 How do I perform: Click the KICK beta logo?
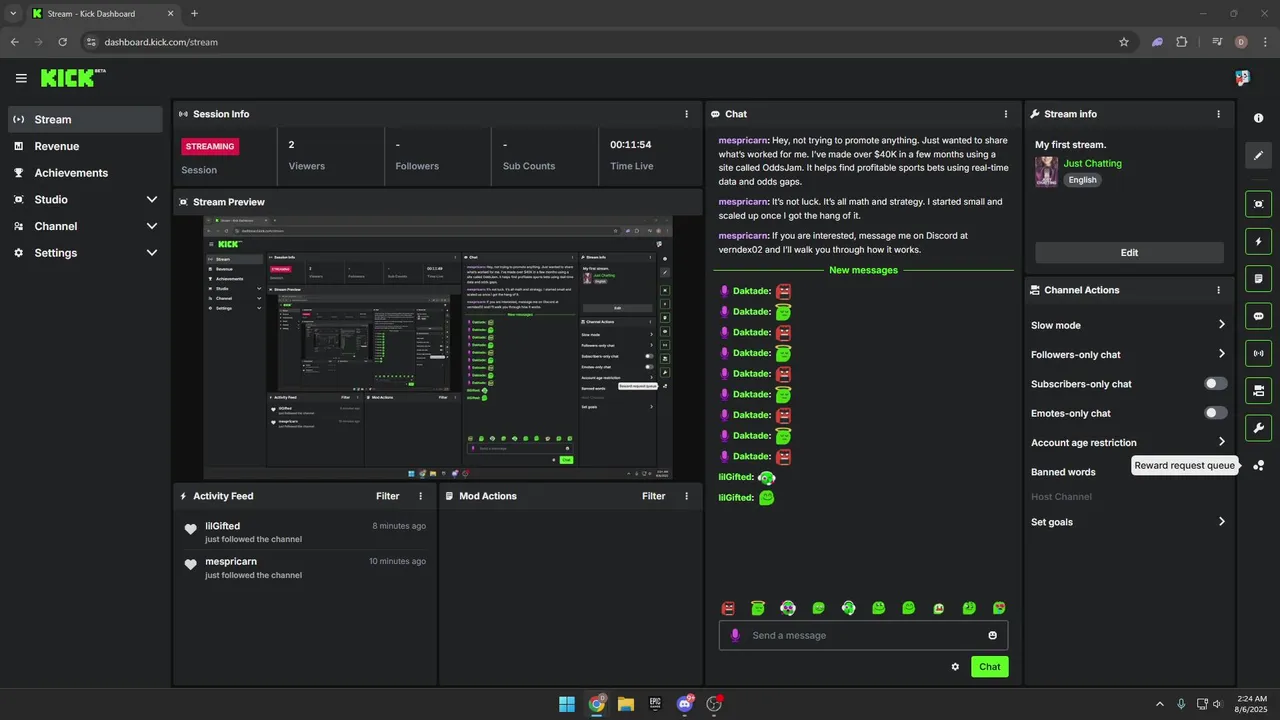(73, 78)
